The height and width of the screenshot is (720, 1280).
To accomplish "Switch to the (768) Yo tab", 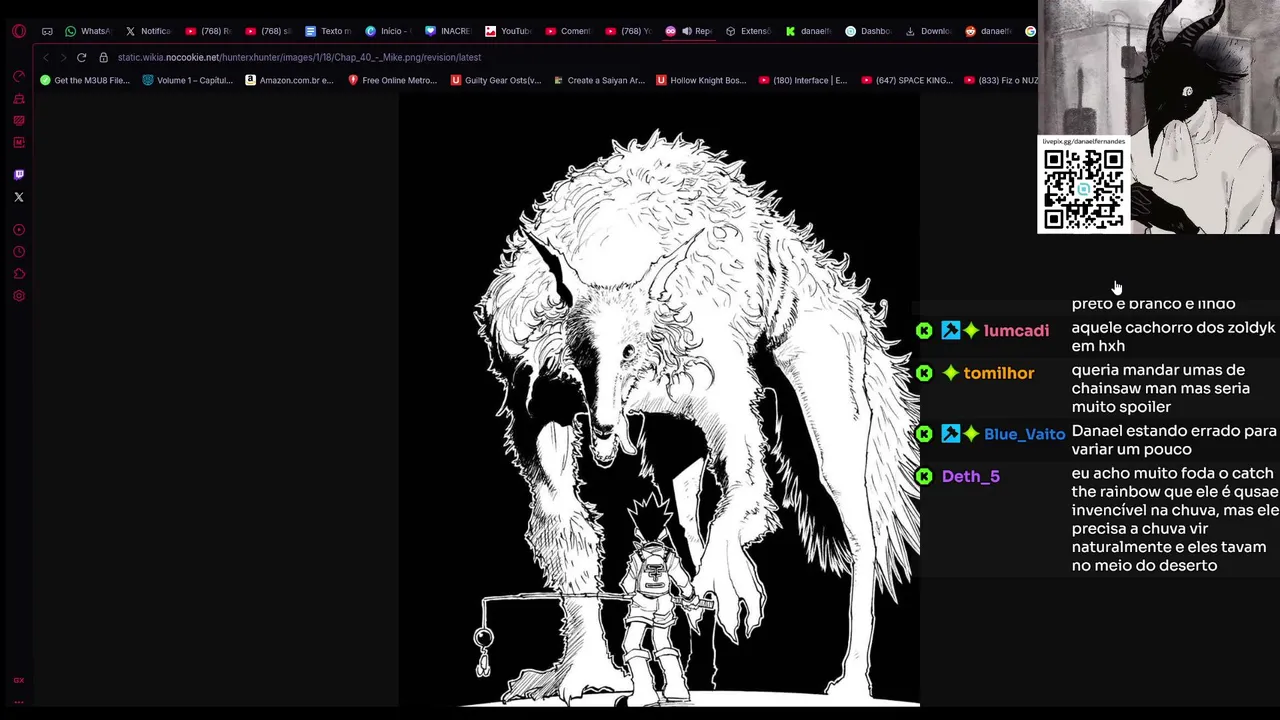I will point(628,31).
